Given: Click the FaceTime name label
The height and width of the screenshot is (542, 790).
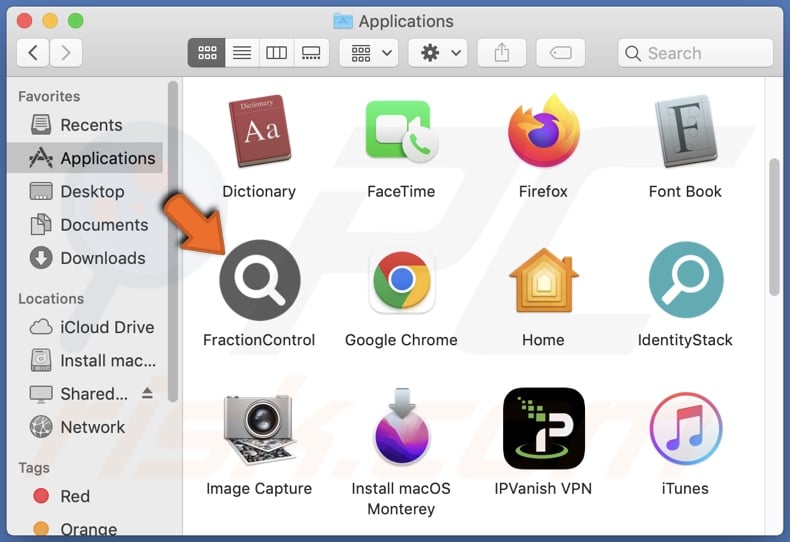Looking at the screenshot, I should click(401, 191).
